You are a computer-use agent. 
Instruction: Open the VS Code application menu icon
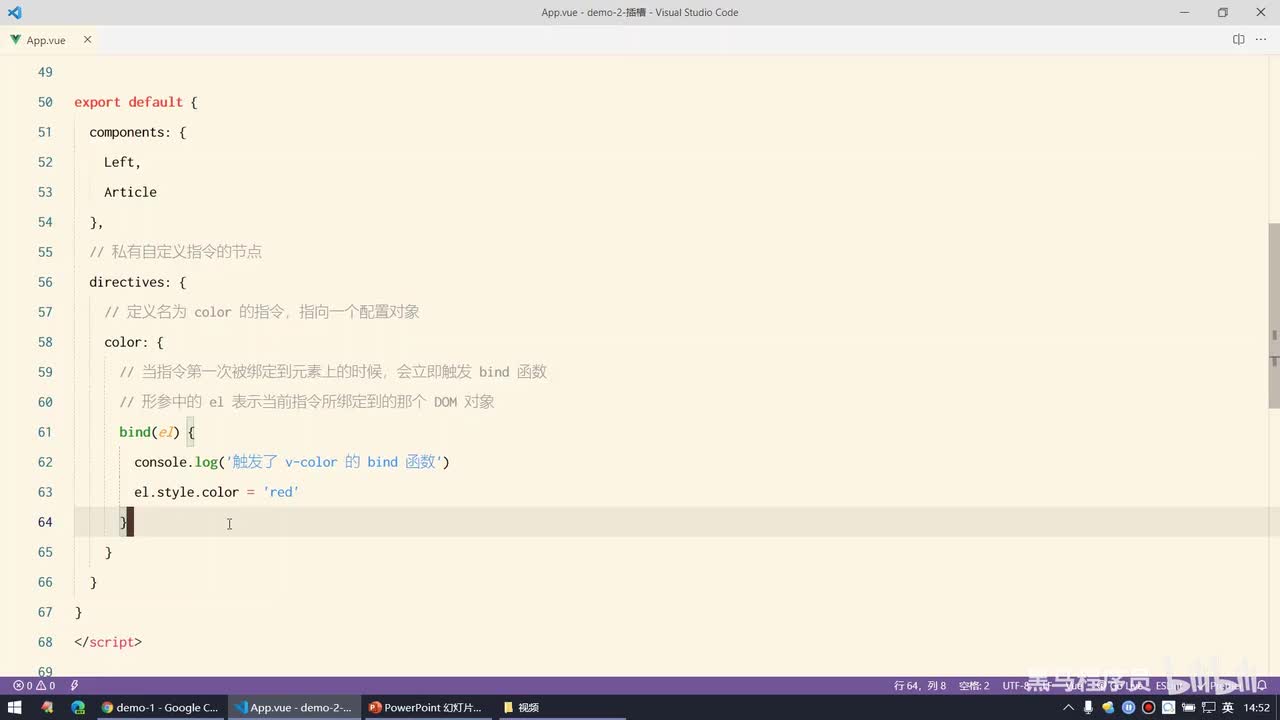pyautogui.click(x=14, y=12)
